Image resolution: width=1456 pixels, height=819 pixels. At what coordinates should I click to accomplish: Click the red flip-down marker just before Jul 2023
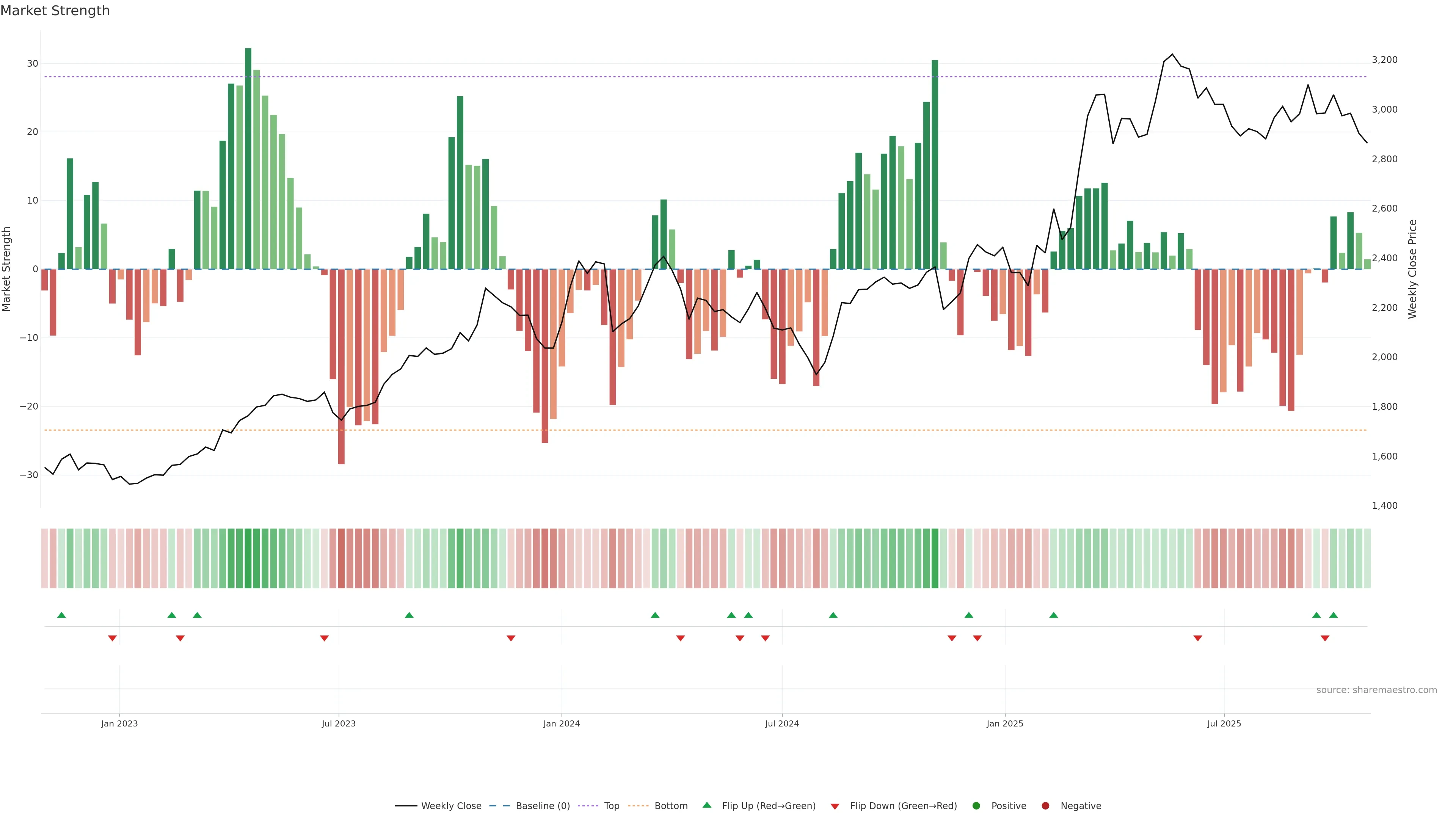coord(325,638)
